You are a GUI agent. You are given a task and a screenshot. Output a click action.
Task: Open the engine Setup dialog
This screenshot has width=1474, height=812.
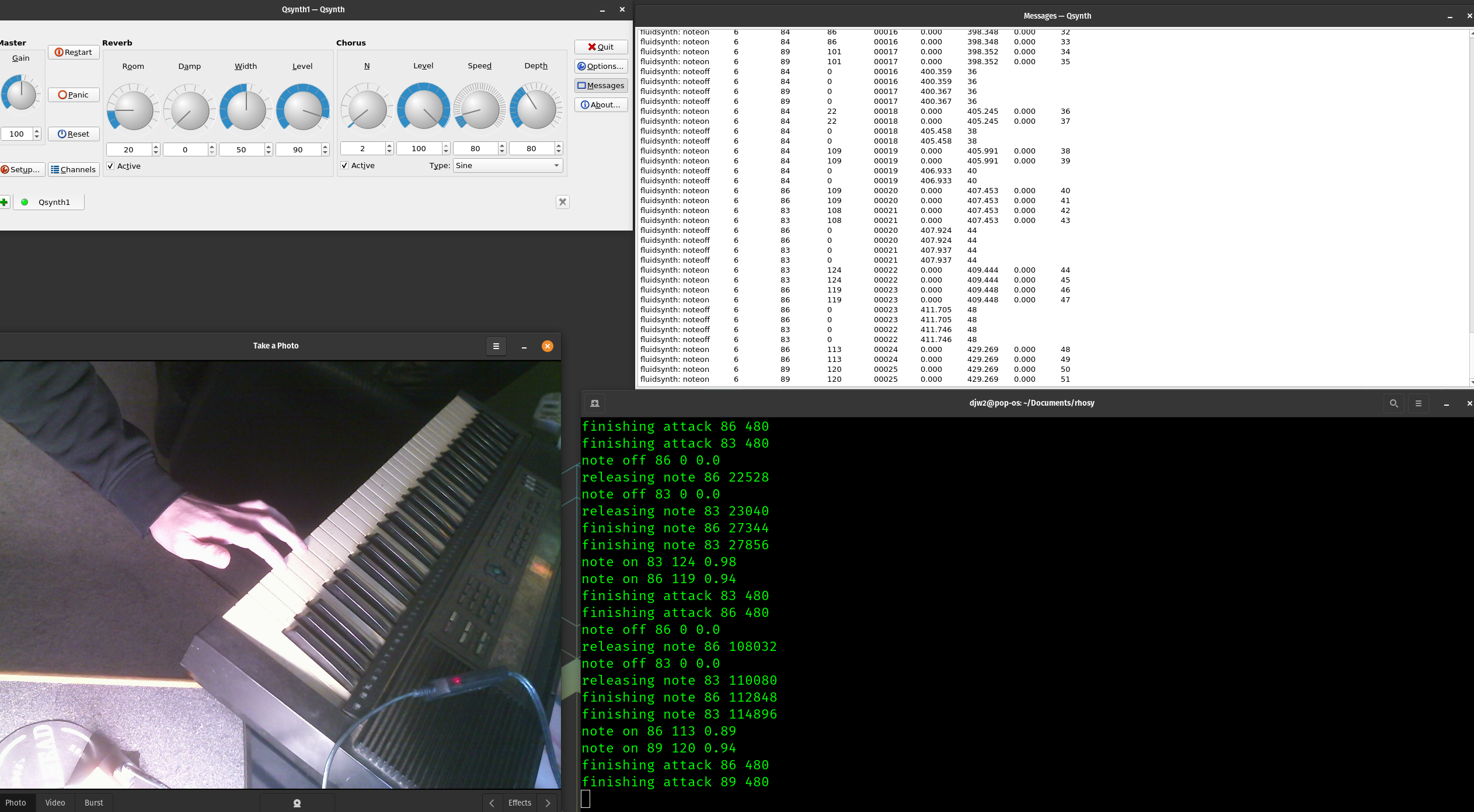(22, 169)
